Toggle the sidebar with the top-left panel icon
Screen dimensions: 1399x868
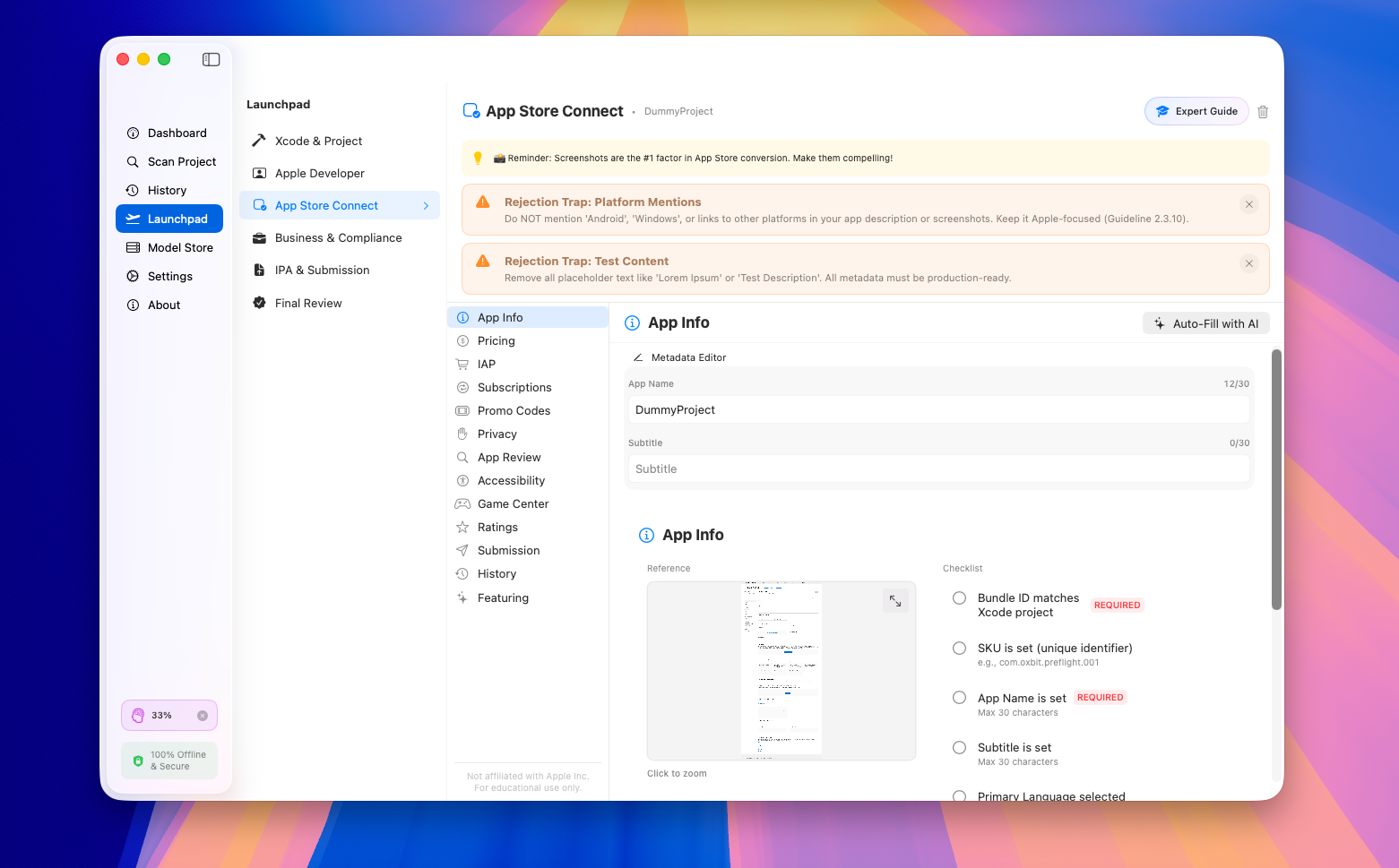coord(211,59)
